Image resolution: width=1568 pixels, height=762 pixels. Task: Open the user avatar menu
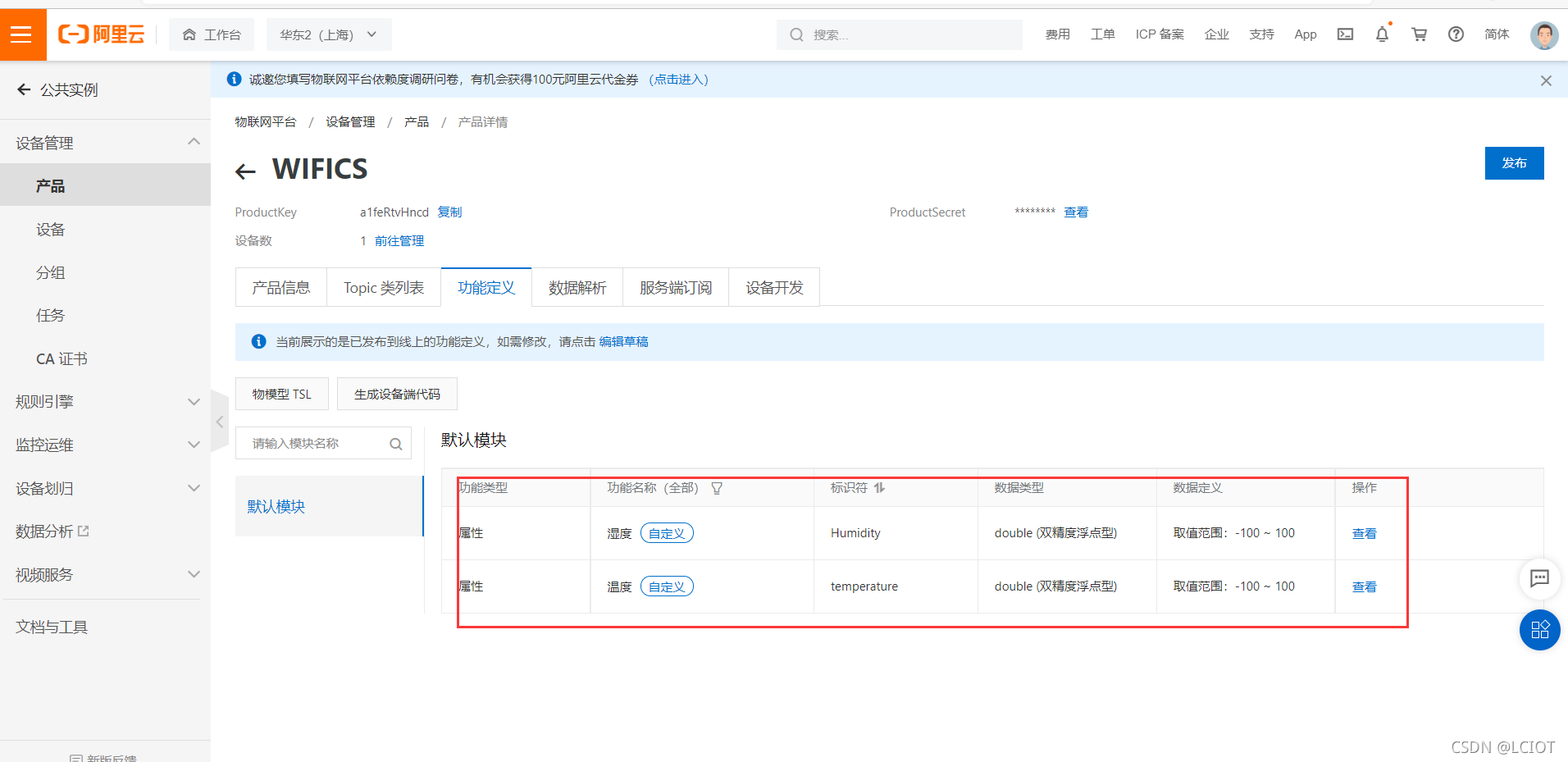pos(1544,35)
